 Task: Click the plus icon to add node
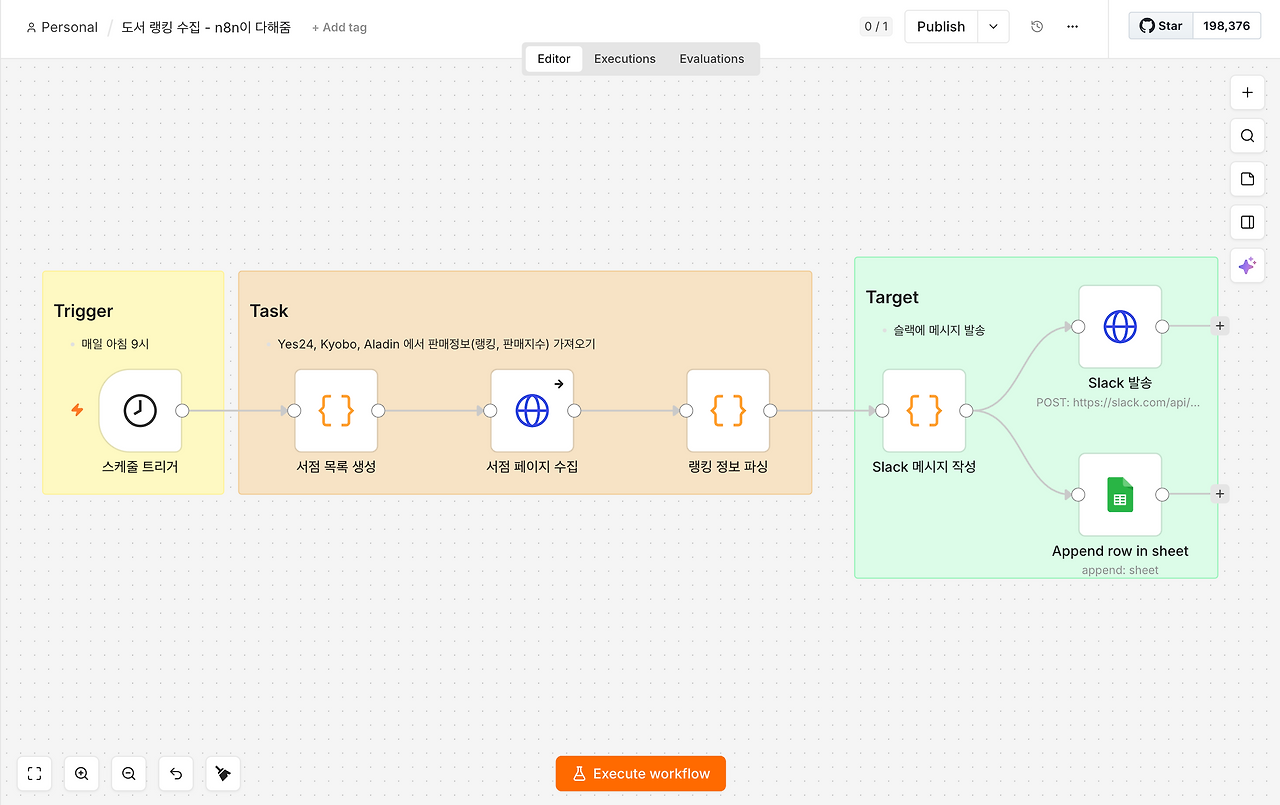(x=1247, y=93)
